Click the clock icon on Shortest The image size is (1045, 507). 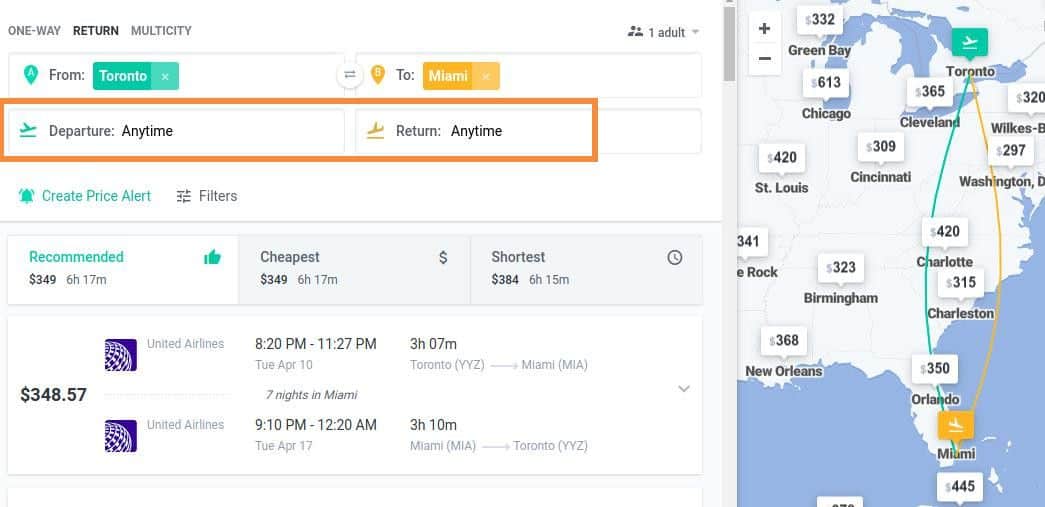coord(675,257)
